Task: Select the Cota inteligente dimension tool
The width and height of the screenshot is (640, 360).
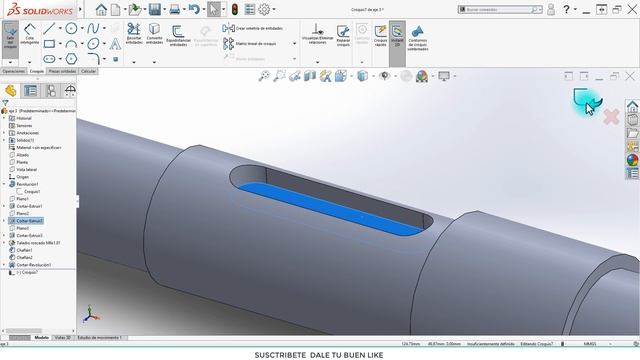Action: coord(29,34)
